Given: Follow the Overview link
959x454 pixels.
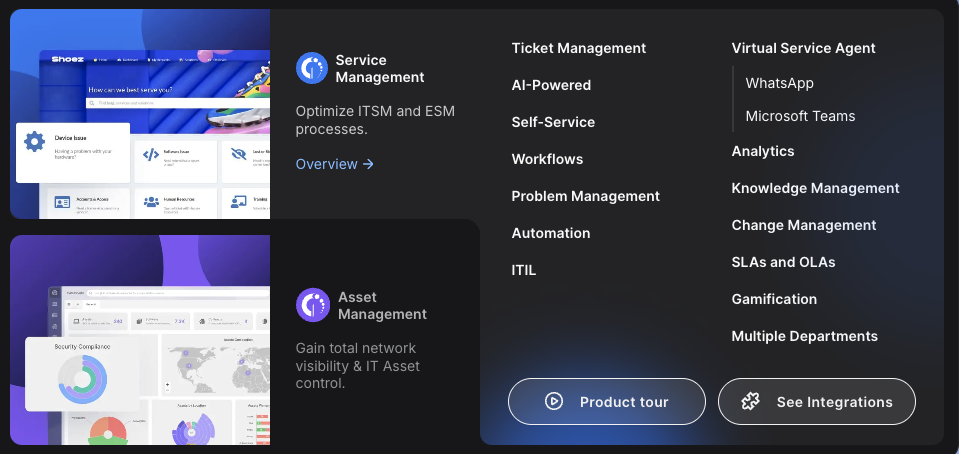Looking at the screenshot, I should click(335, 164).
